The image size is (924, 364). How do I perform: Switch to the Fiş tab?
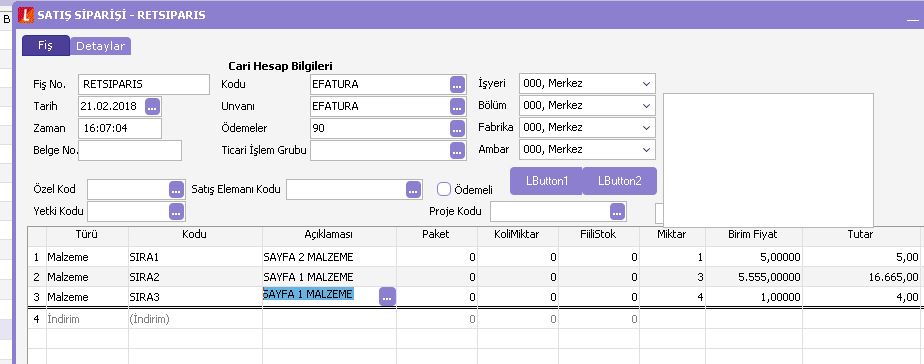(45, 45)
